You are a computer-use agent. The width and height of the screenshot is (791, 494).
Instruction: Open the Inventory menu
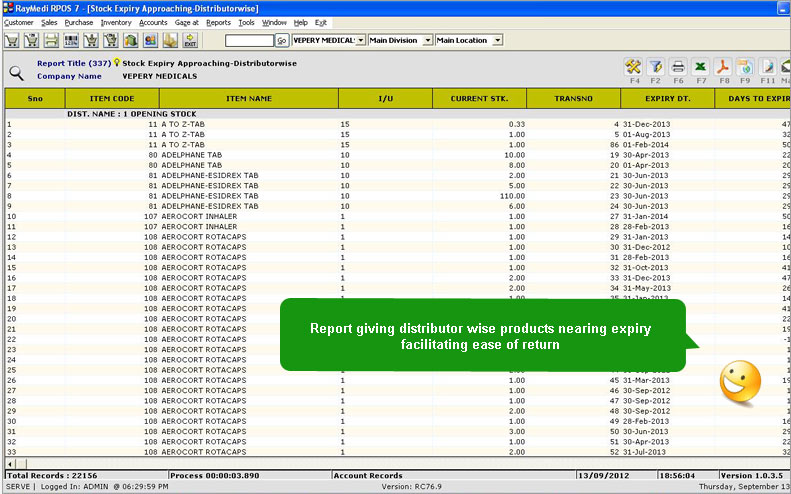click(x=116, y=23)
